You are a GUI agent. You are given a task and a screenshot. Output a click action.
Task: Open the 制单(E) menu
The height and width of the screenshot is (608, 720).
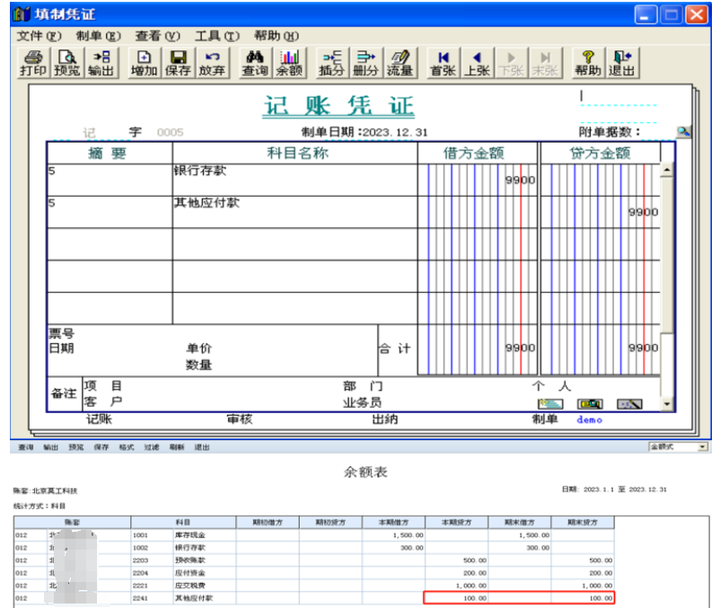(x=98, y=36)
